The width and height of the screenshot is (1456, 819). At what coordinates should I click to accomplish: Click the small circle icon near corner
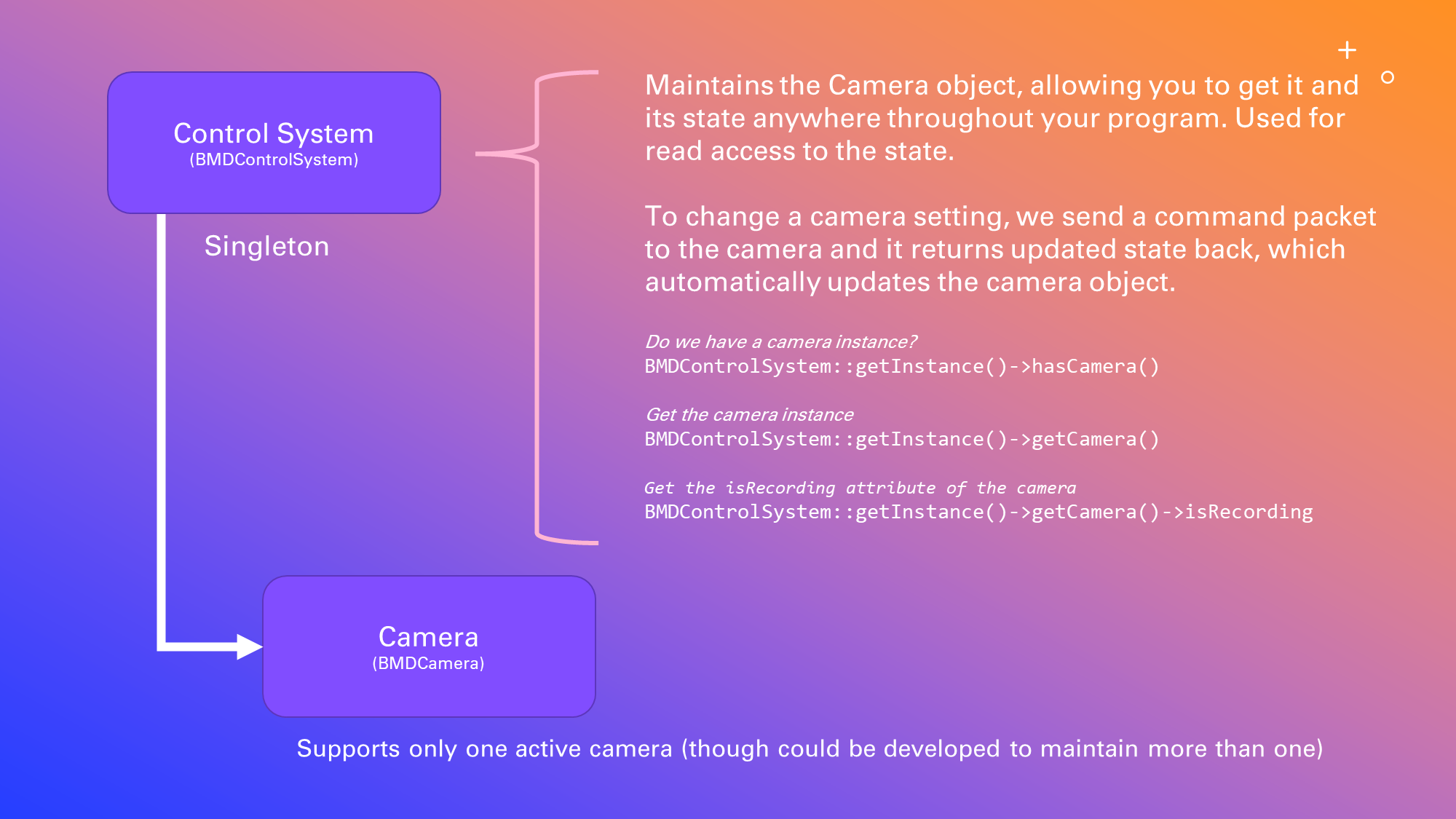tap(1388, 77)
